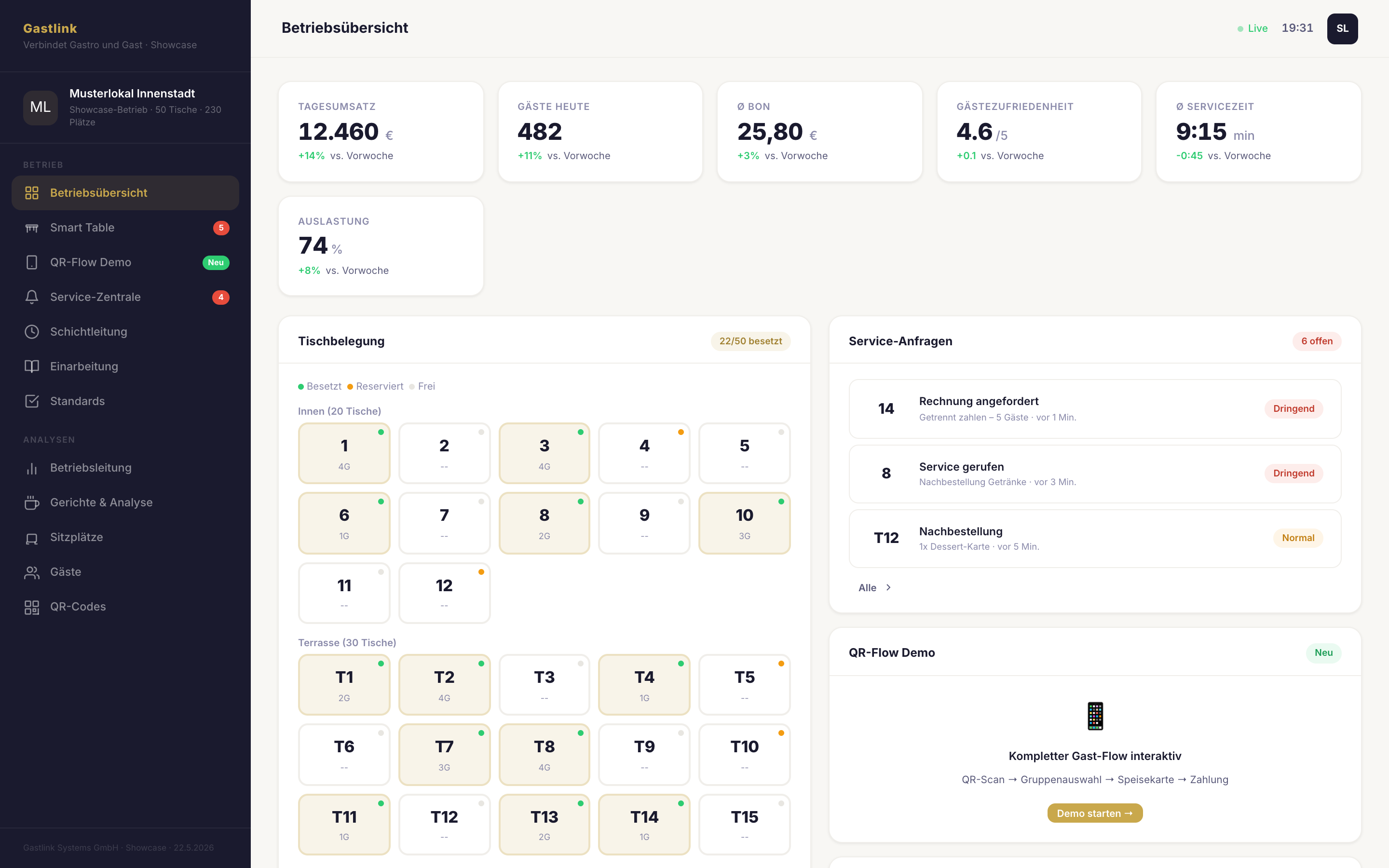
Task: Click the Frei legend entry
Action: point(422,386)
